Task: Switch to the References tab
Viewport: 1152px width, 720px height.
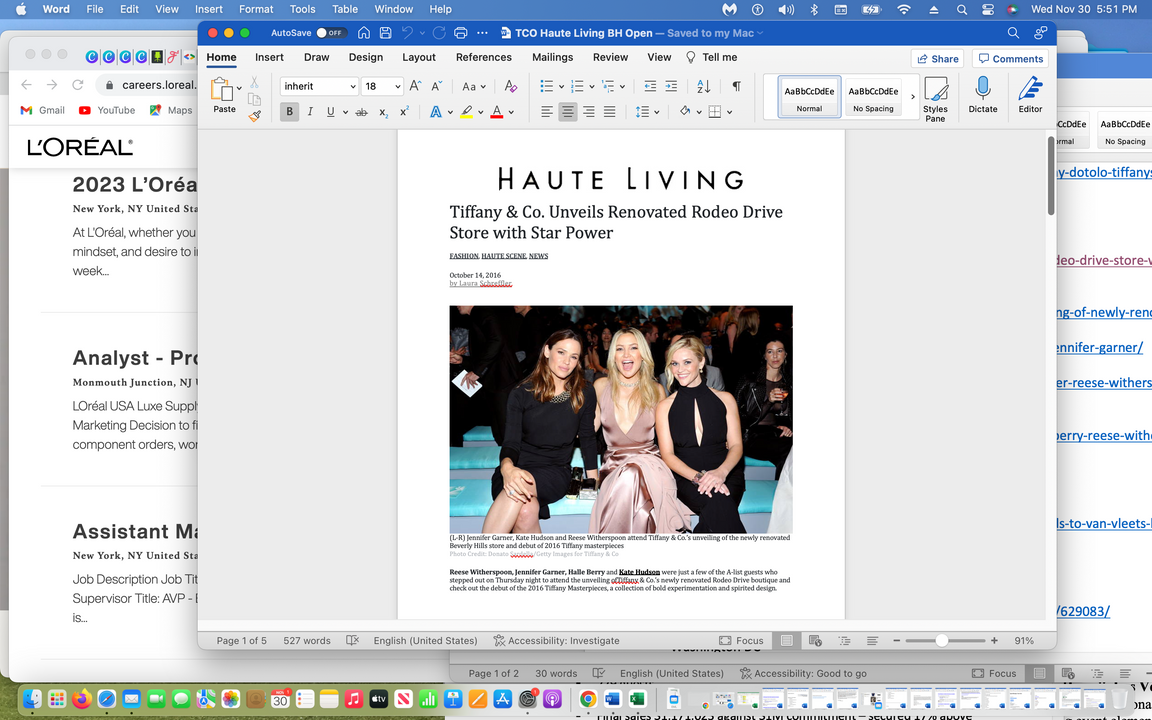Action: point(483,58)
